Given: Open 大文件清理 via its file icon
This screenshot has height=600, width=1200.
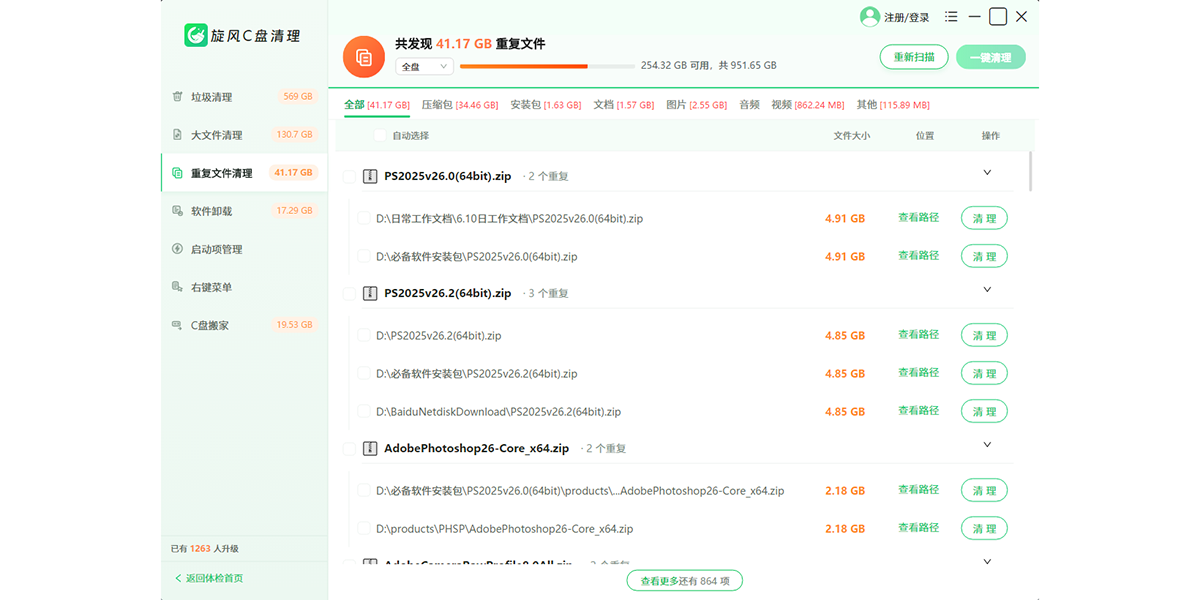Looking at the screenshot, I should (177, 135).
